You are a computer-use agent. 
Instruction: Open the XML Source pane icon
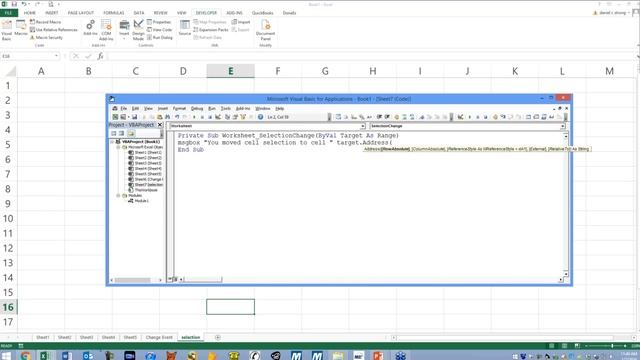click(185, 28)
